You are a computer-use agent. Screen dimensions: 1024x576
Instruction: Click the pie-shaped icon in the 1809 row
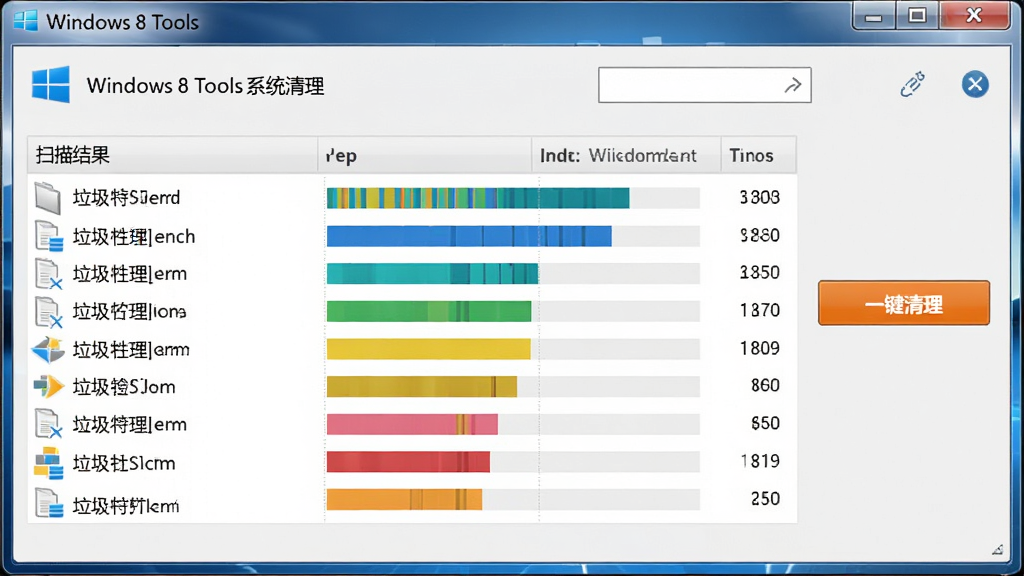[48, 349]
